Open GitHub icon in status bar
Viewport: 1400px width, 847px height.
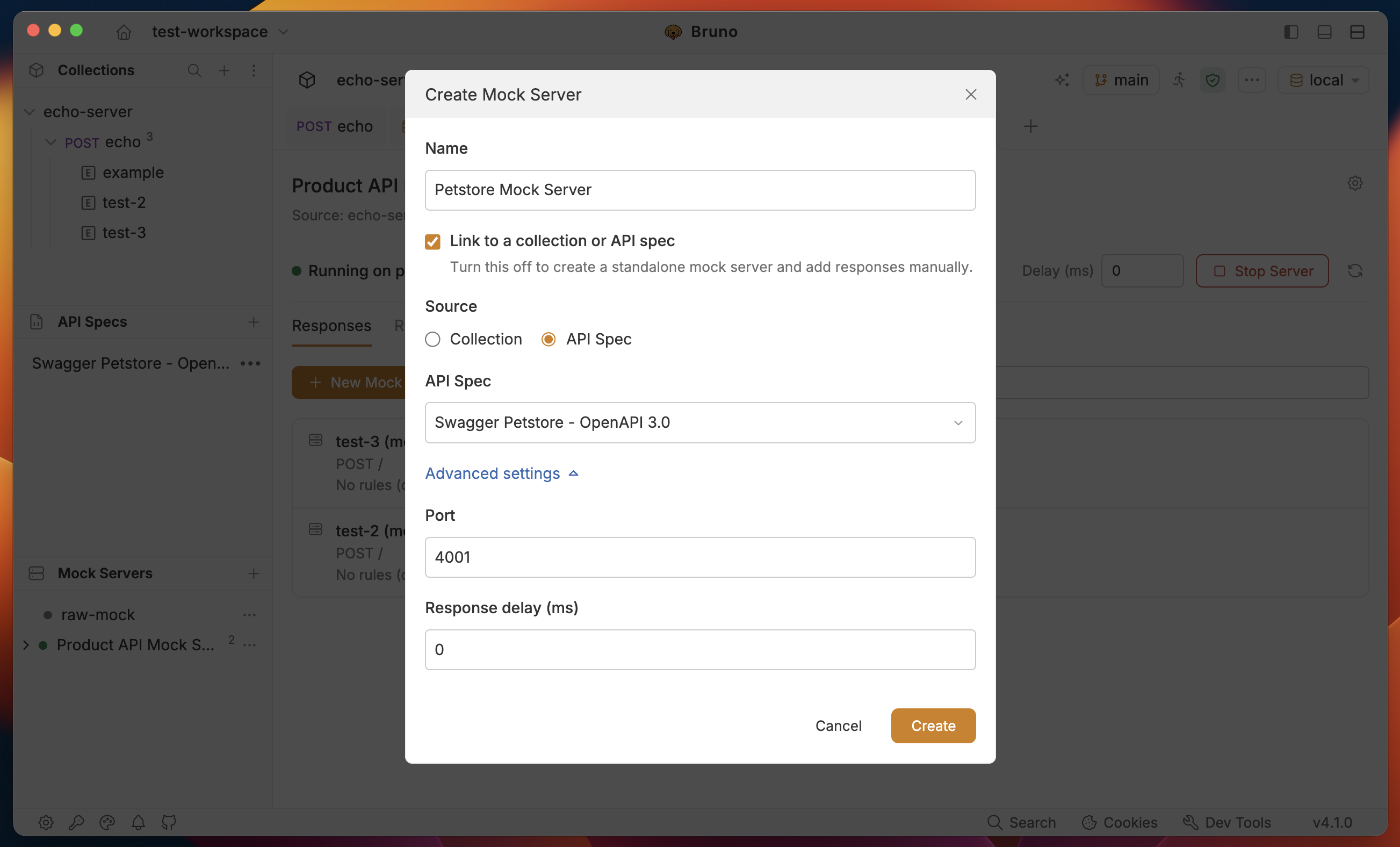coord(169,822)
